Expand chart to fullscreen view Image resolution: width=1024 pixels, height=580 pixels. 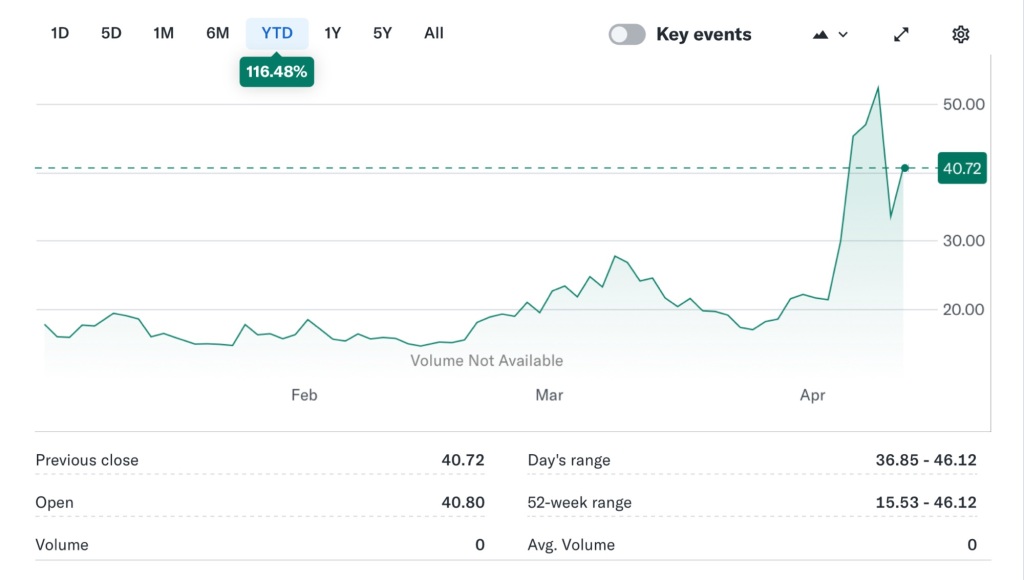pos(901,34)
